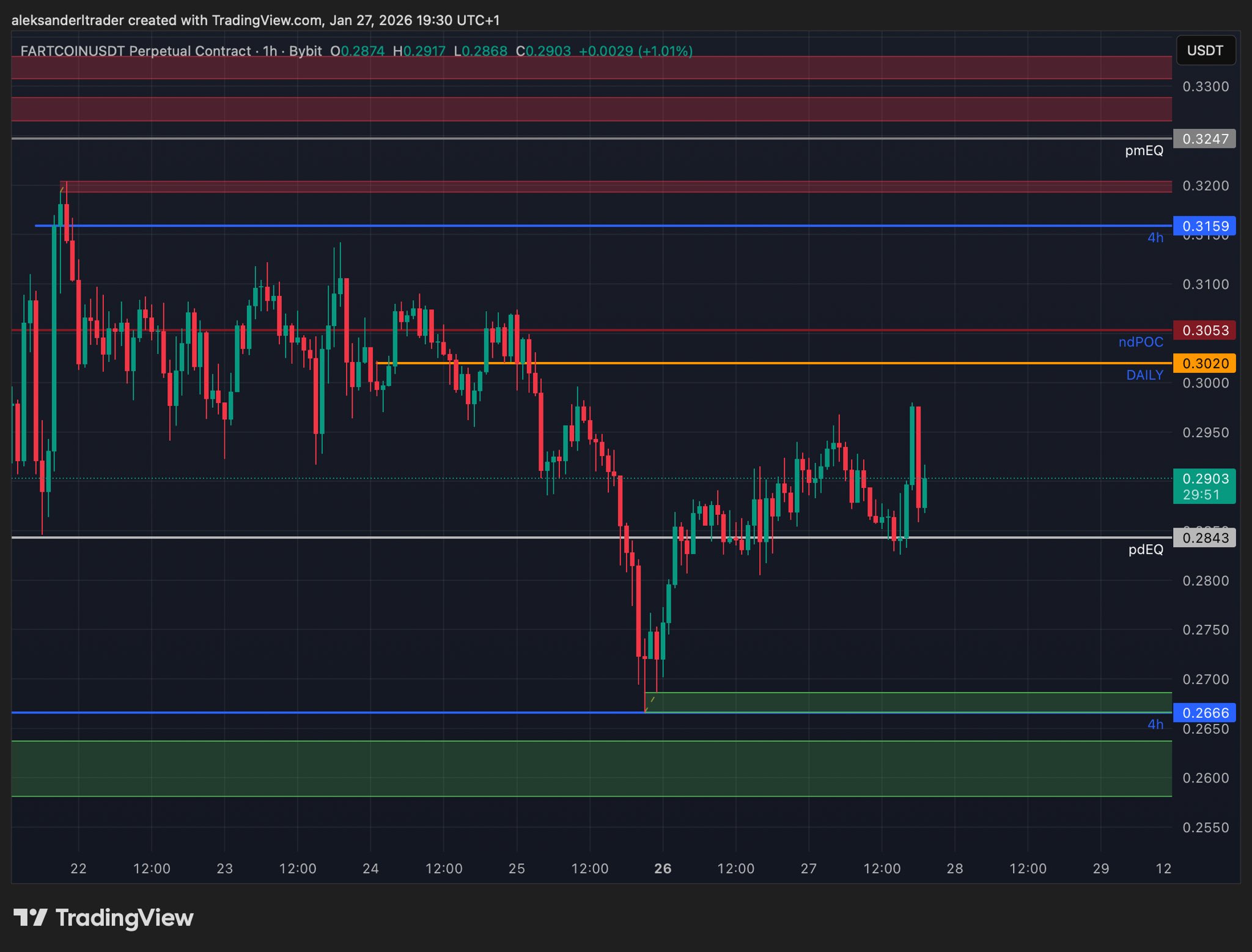The width and height of the screenshot is (1252, 952).
Task: Click the 0.3000 price scale value
Action: click(1206, 383)
